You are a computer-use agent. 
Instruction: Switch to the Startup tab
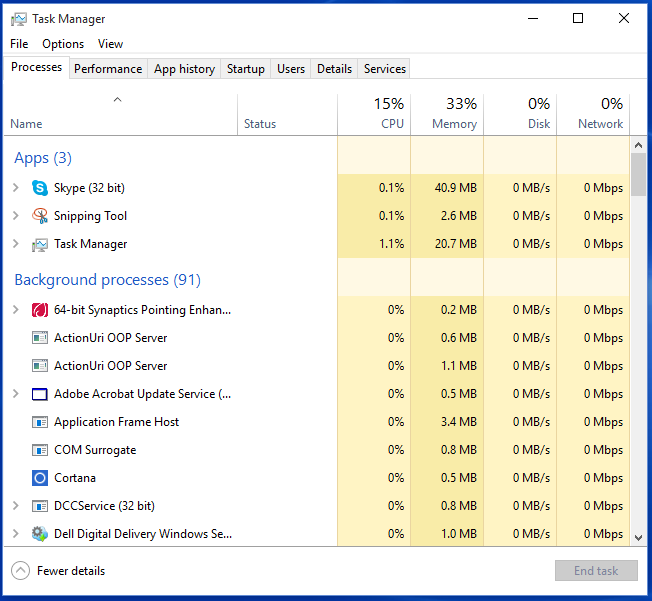click(246, 69)
